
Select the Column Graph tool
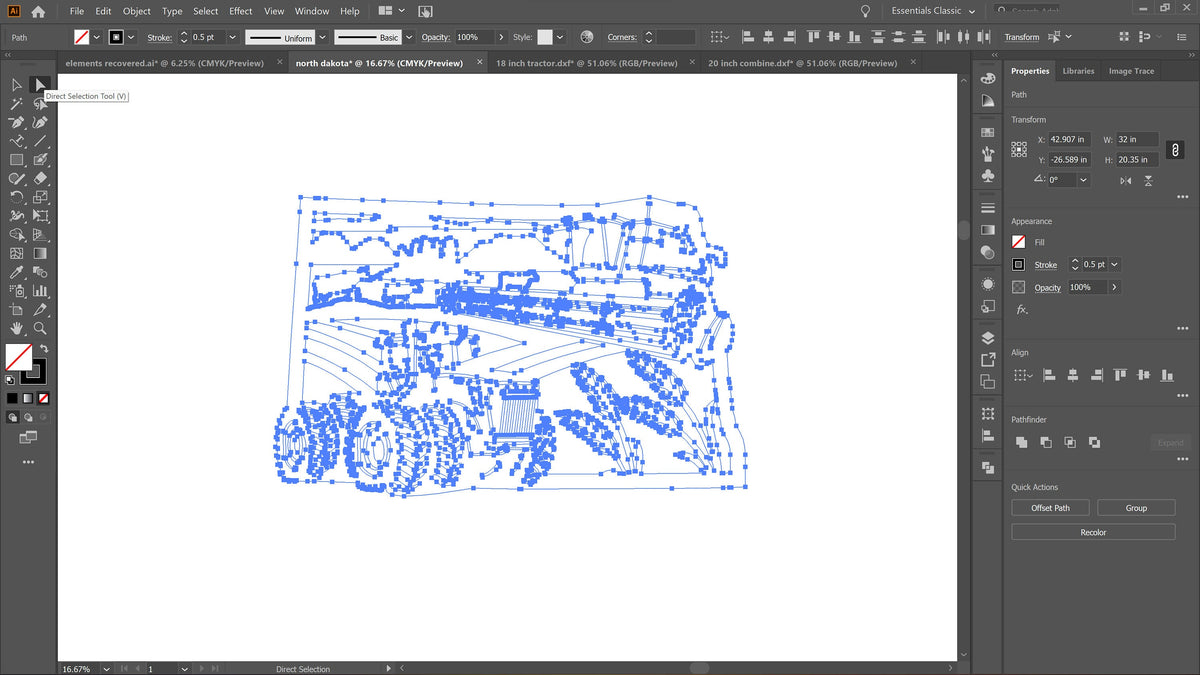(x=40, y=291)
